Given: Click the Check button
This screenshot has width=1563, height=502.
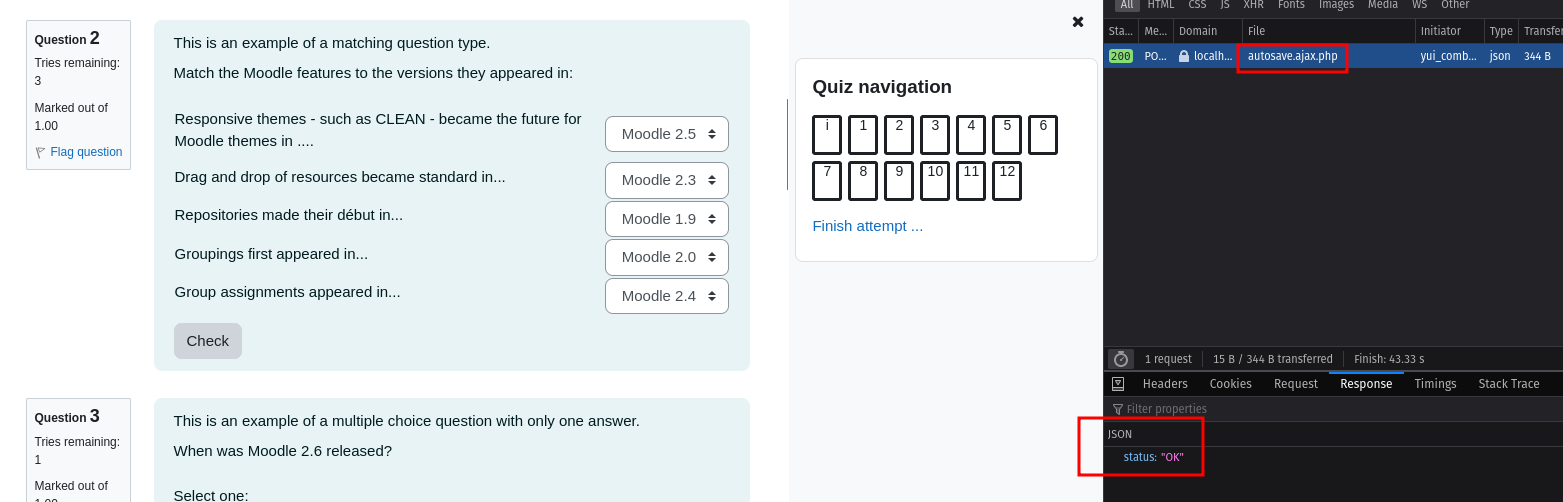Looking at the screenshot, I should point(208,341).
